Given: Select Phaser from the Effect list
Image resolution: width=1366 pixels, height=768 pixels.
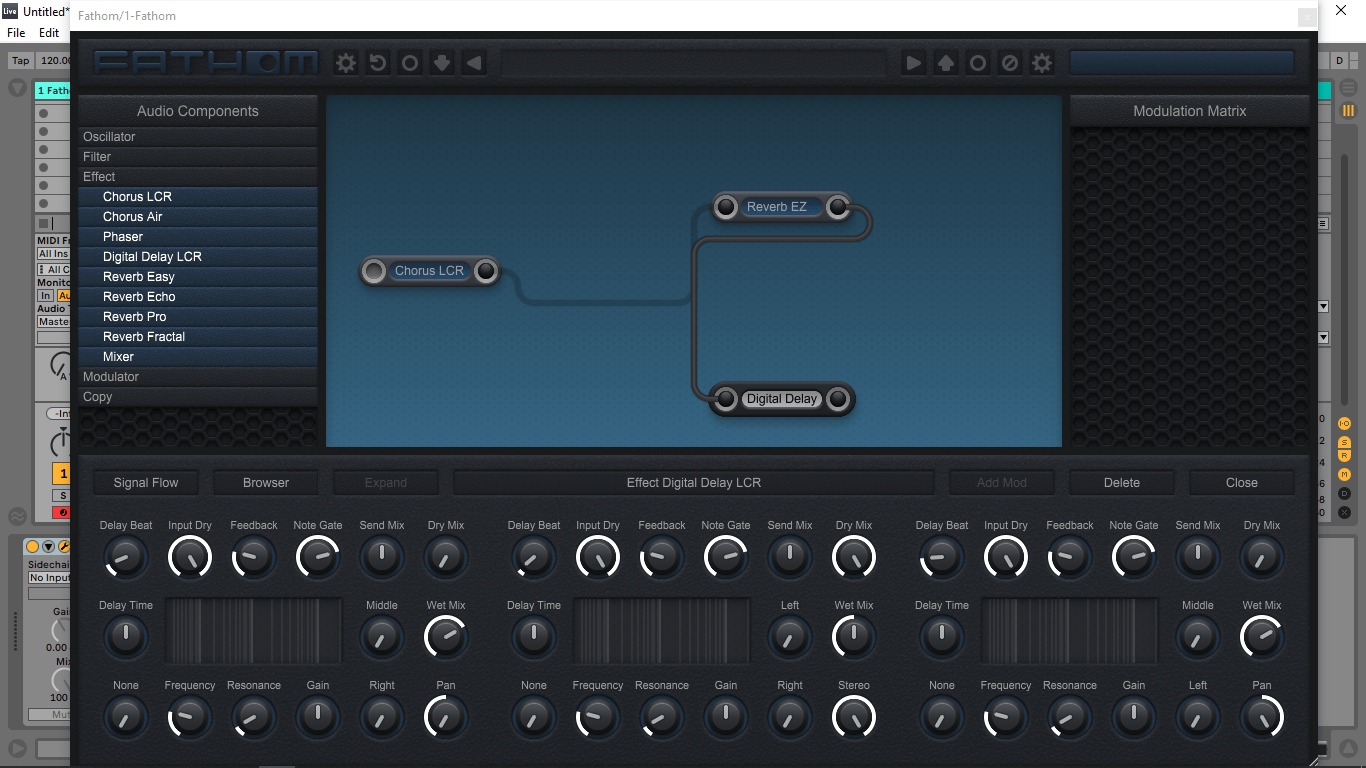Looking at the screenshot, I should (x=198, y=237).
